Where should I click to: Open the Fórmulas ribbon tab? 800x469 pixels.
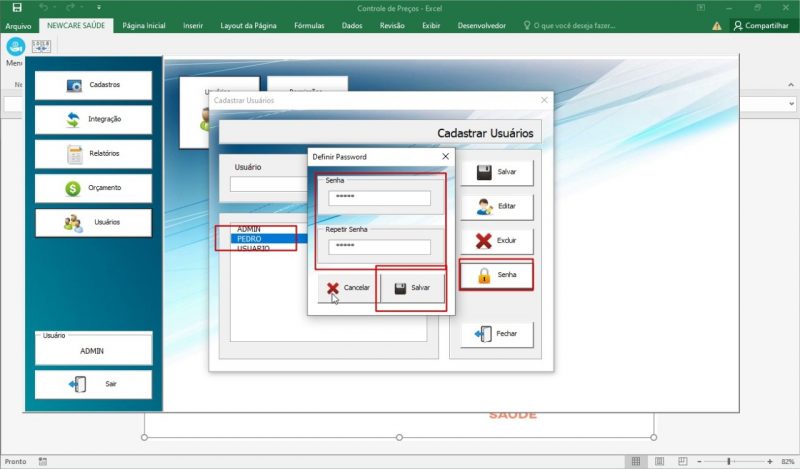point(308,25)
